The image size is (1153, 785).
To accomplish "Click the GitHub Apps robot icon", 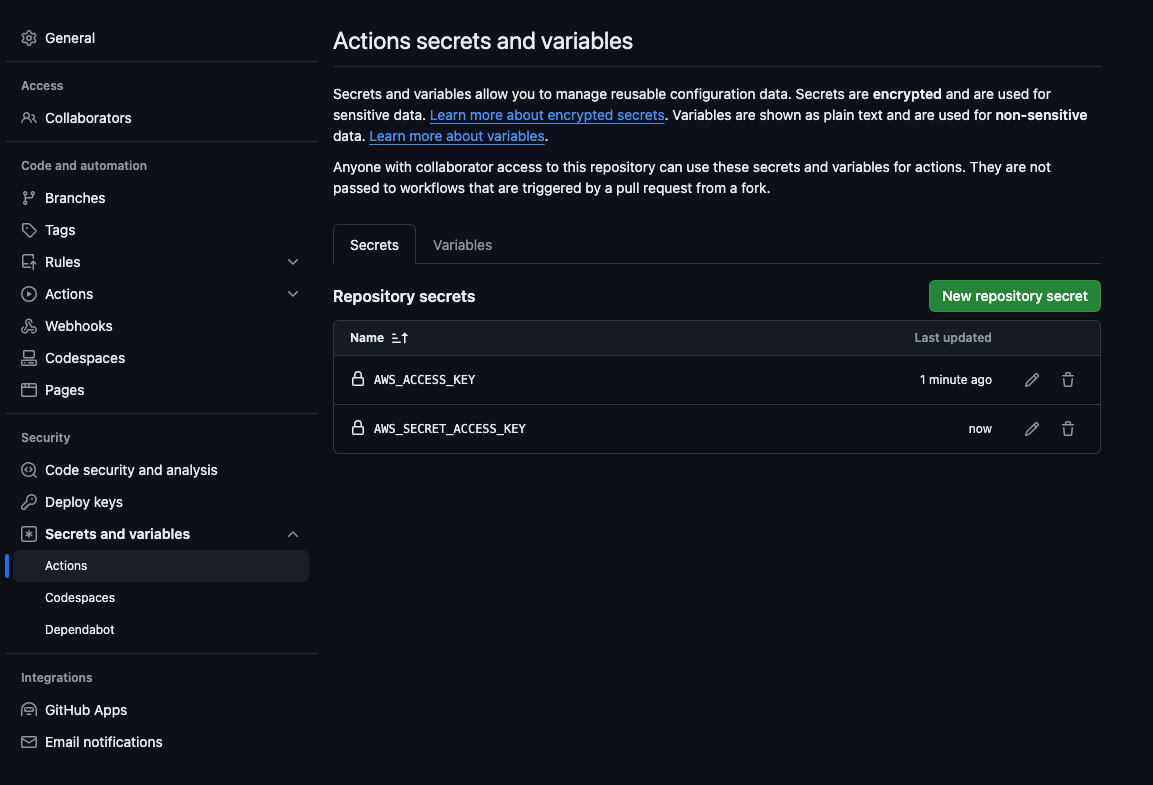I will coord(29,710).
